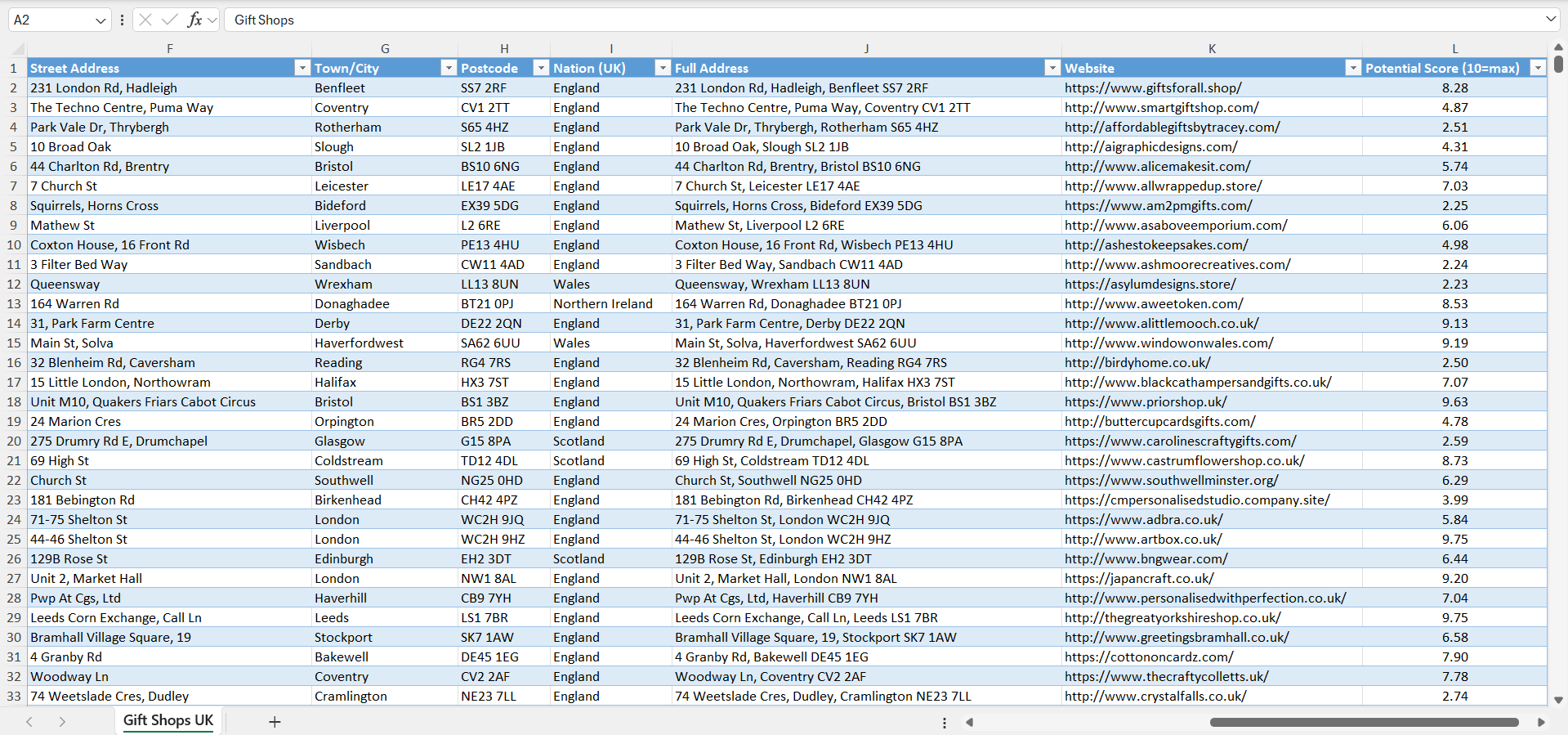Viewport: 1568px width, 735px height.
Task: Select column F header
Action: coord(169,49)
